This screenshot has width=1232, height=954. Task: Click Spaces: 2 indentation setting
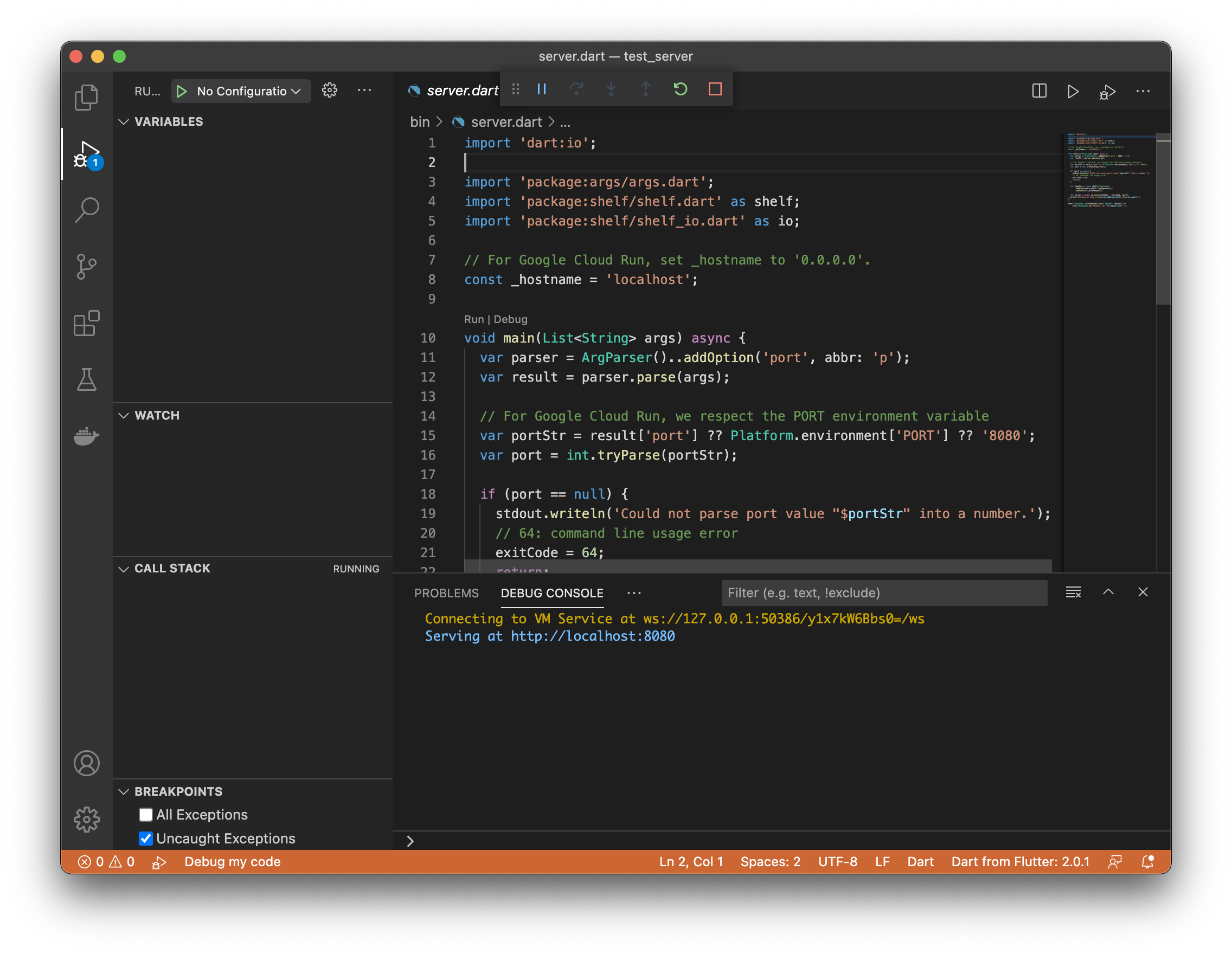tap(770, 861)
